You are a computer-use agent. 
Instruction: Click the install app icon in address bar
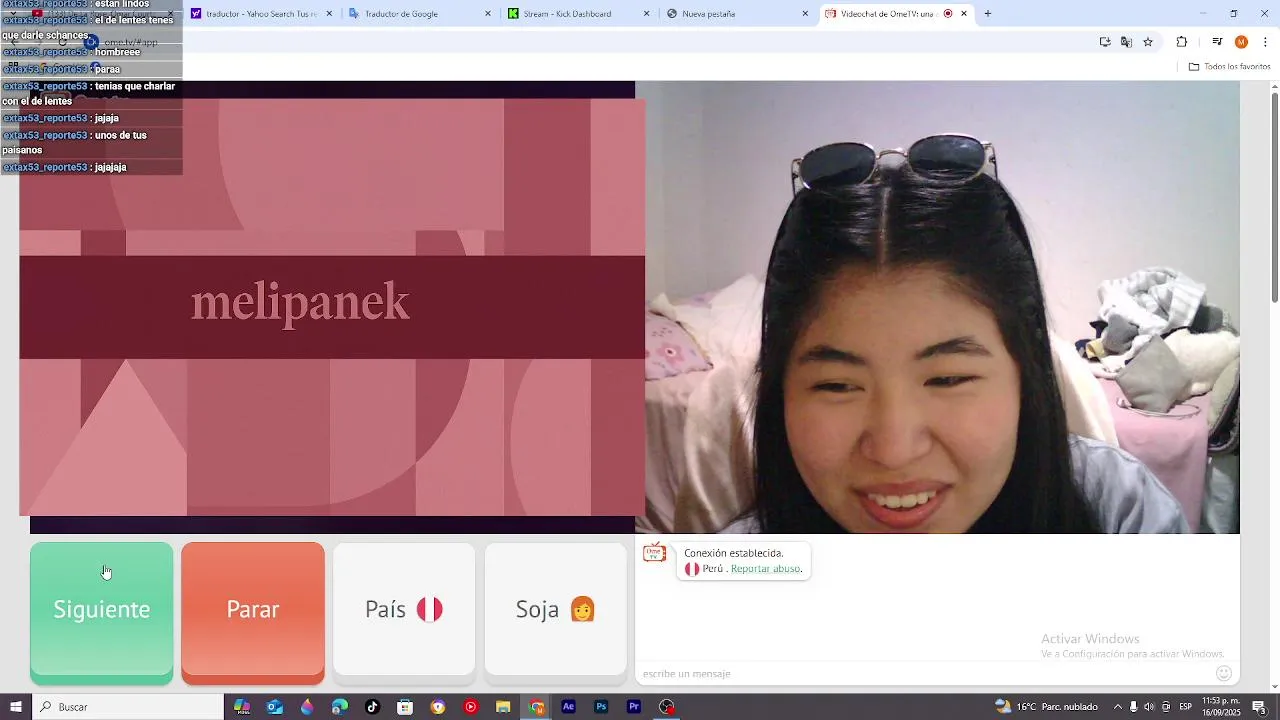point(1105,42)
